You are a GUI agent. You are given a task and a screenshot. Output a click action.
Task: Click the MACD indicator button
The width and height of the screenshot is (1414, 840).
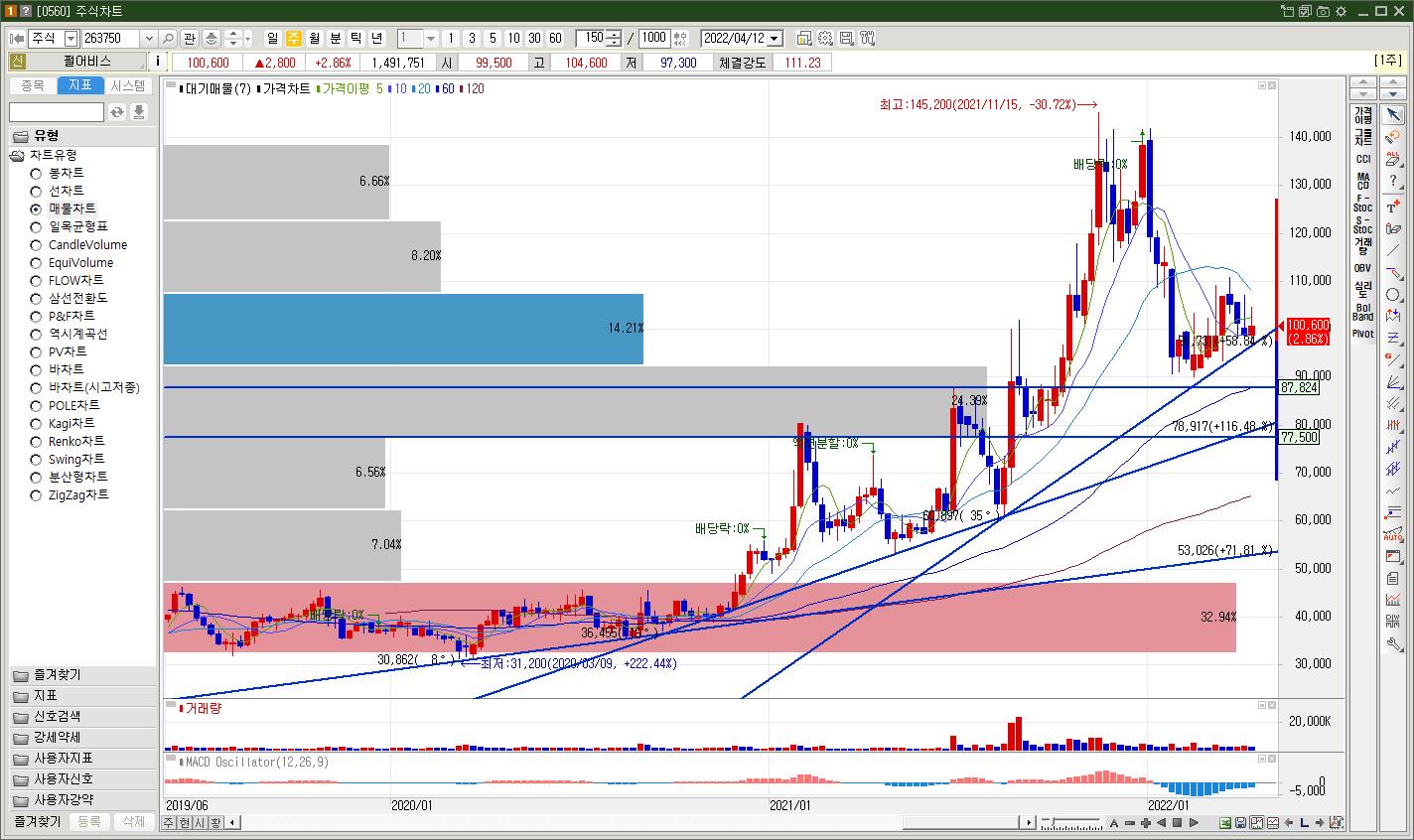[1362, 181]
